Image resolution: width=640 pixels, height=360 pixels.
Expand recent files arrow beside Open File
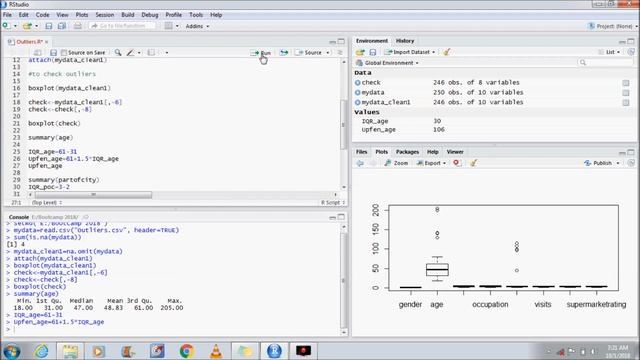36,26
